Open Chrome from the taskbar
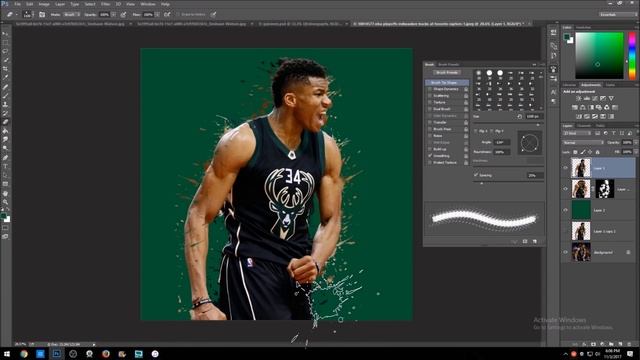This screenshot has height=360, width=640. (x=24, y=354)
